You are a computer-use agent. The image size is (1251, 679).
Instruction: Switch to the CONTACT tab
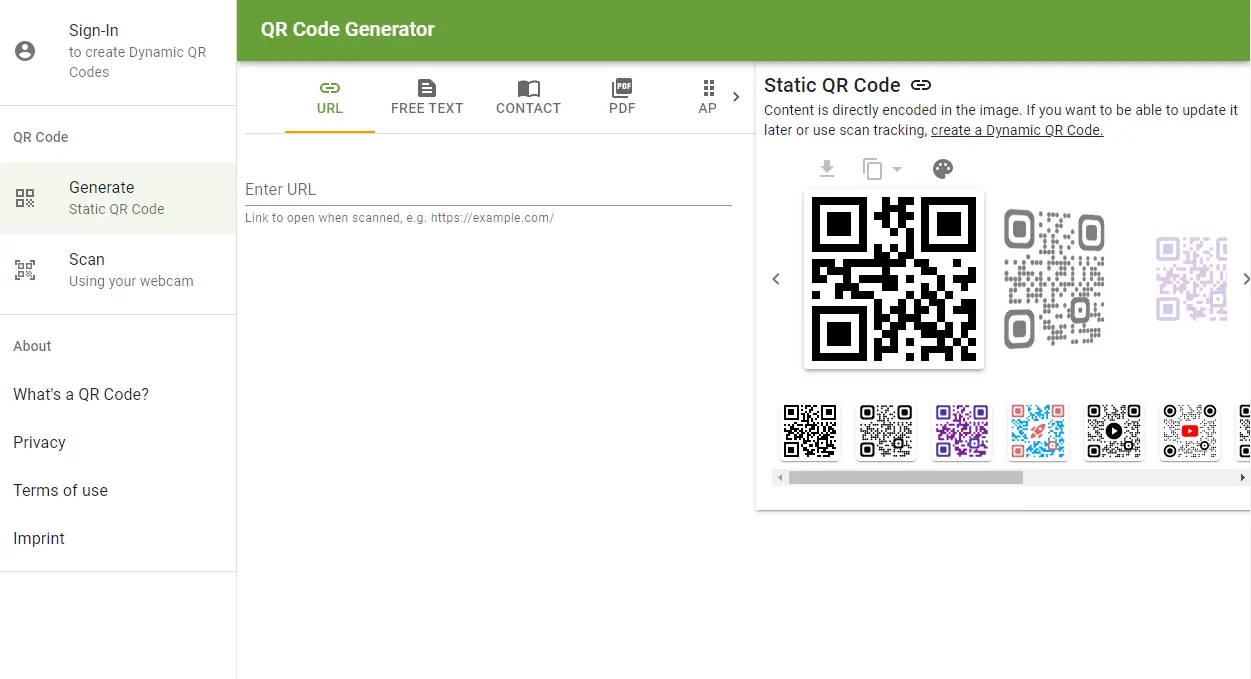point(528,98)
